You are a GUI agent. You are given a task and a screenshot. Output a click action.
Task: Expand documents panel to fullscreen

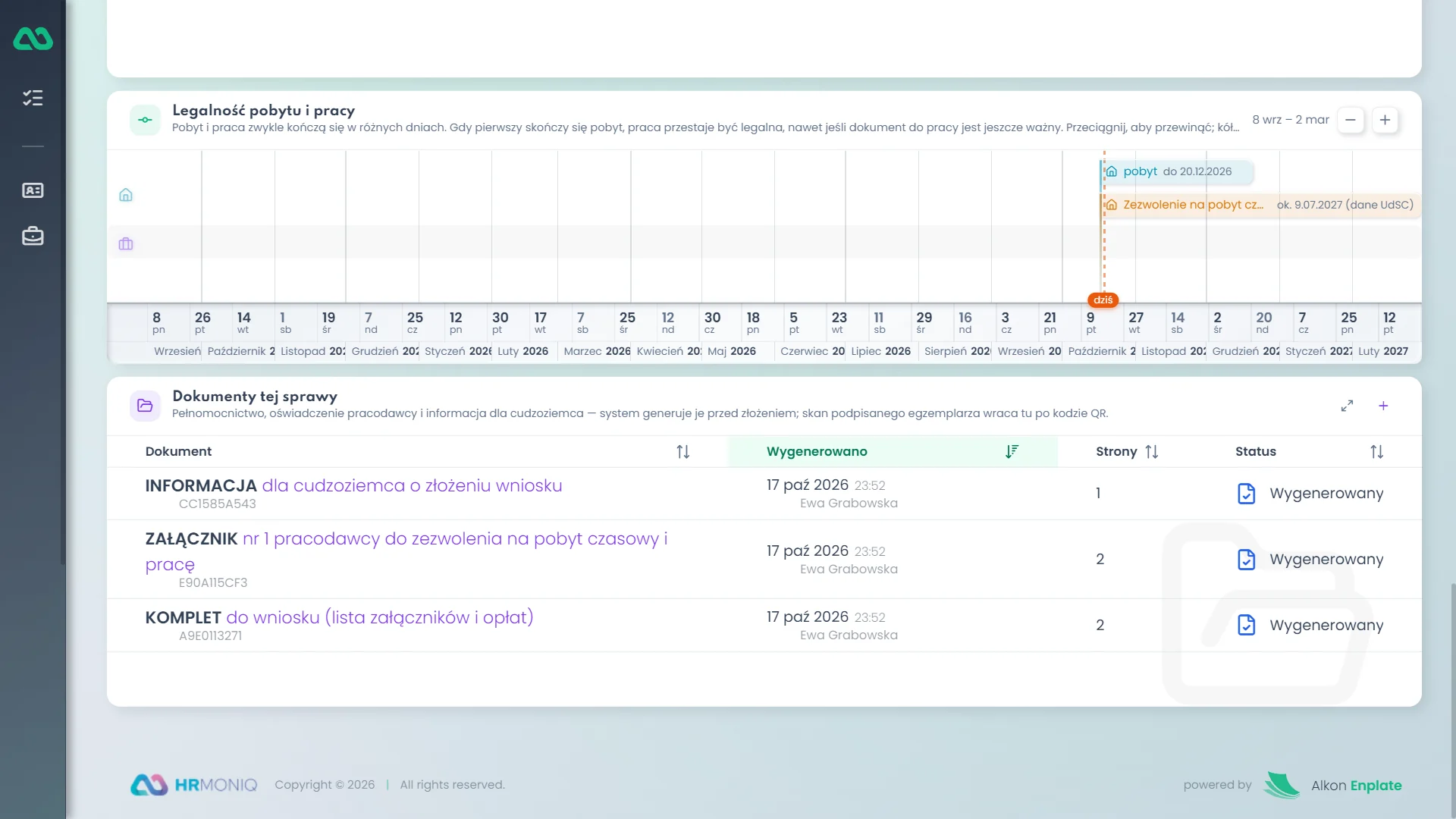[x=1347, y=406]
